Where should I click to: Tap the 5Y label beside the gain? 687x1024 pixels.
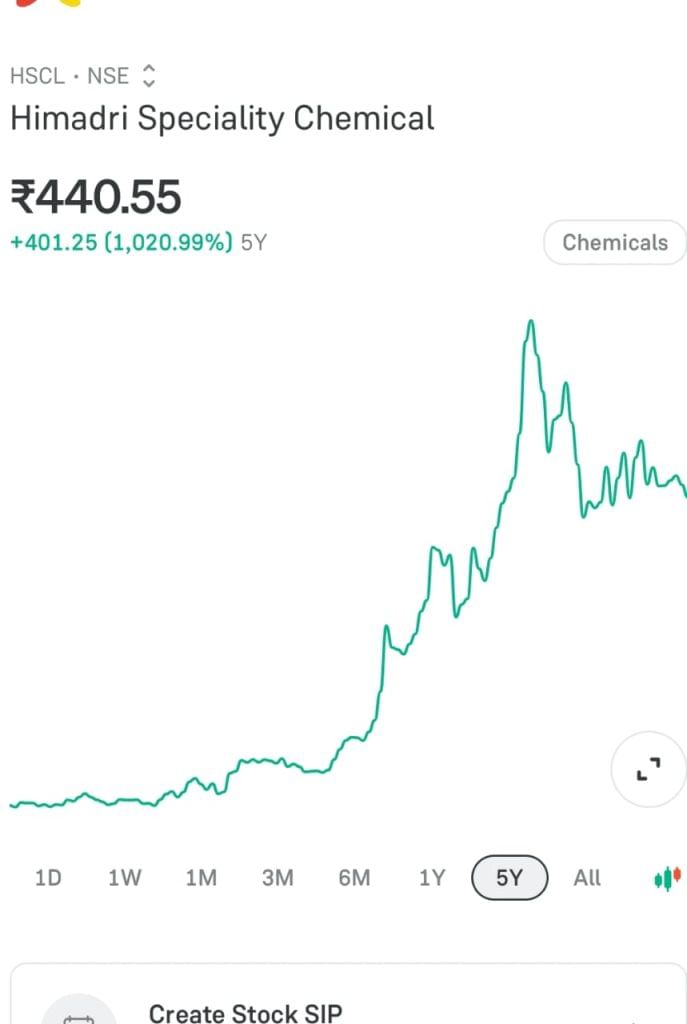tap(254, 242)
